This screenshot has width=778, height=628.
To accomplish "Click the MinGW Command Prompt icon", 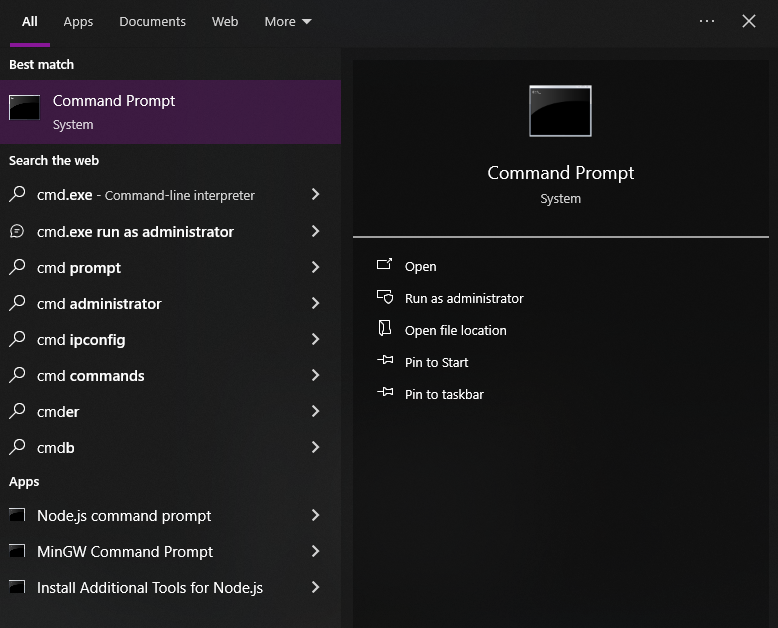I will coord(17,551).
